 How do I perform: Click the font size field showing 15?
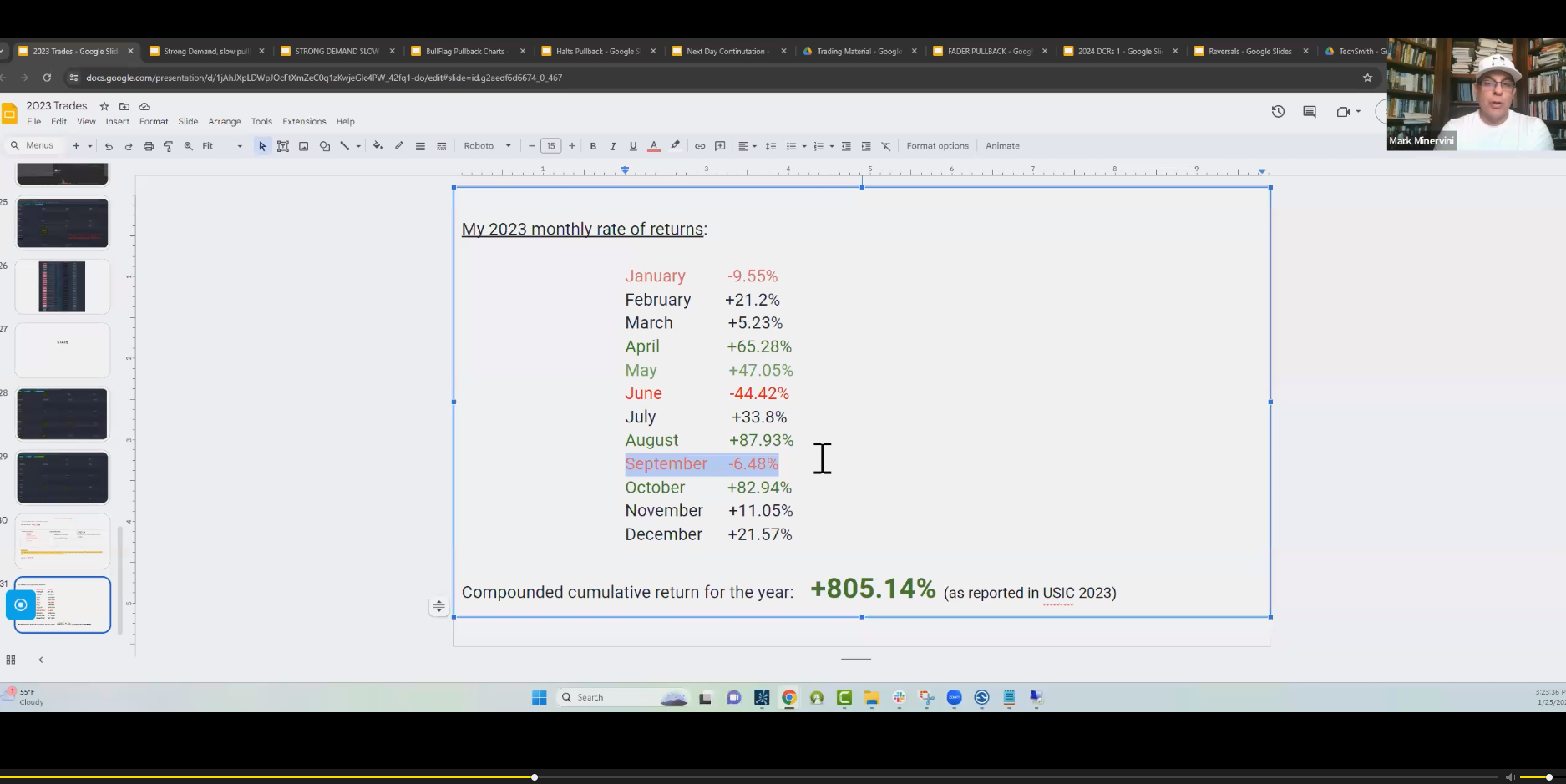tap(551, 146)
